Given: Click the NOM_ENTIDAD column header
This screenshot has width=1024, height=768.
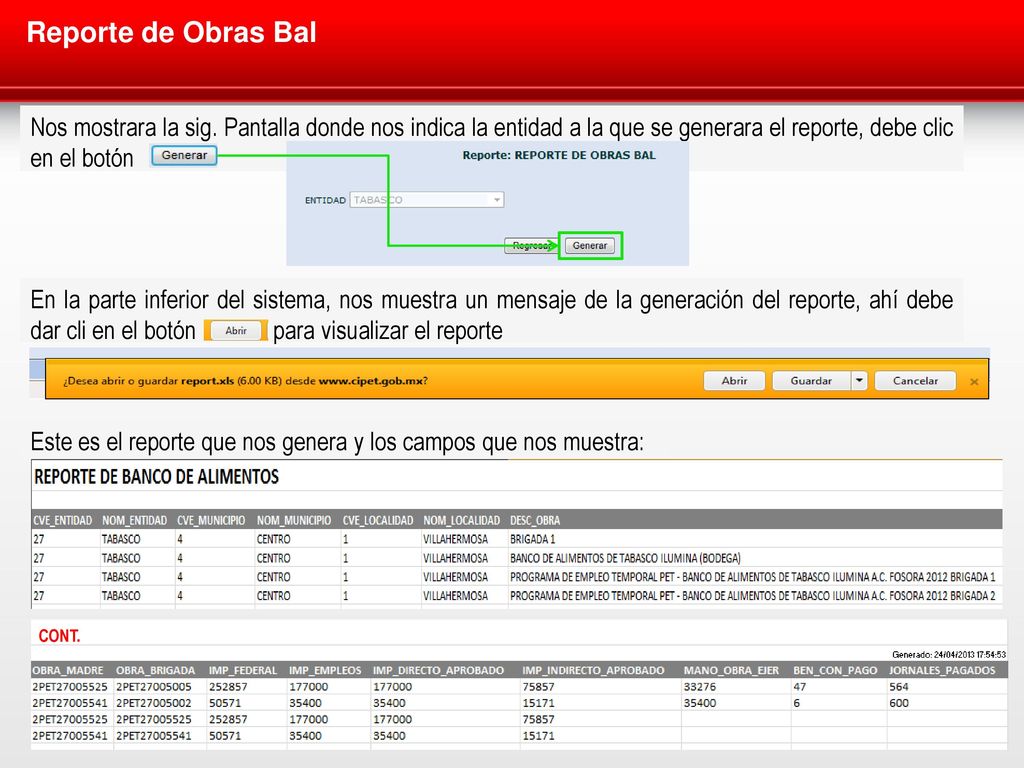Looking at the screenshot, I should (135, 520).
